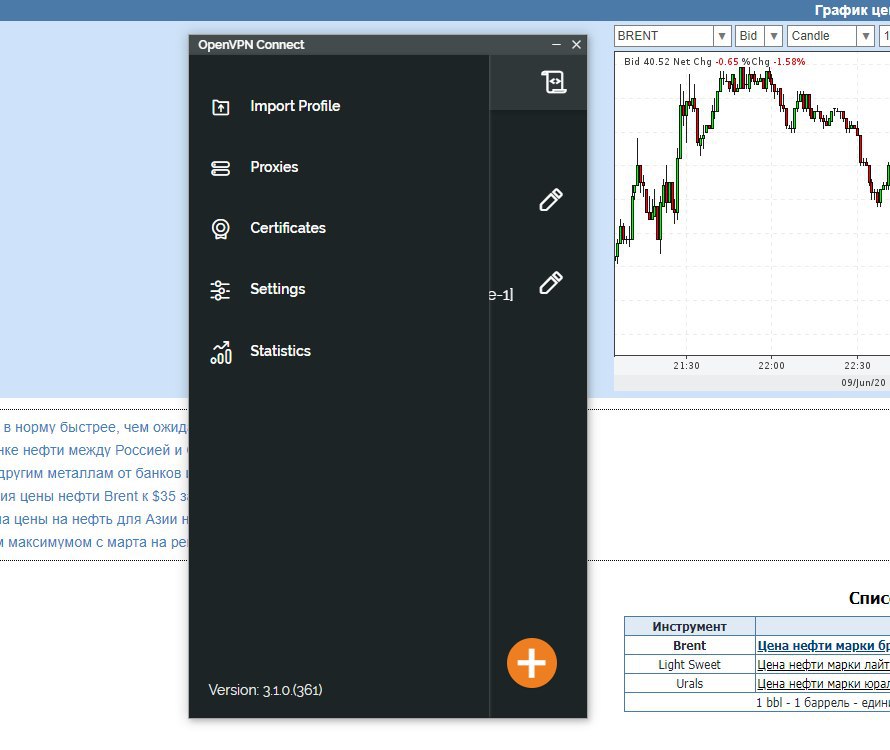Open the Statistics page
Image resolution: width=890 pixels, height=750 pixels.
280,351
